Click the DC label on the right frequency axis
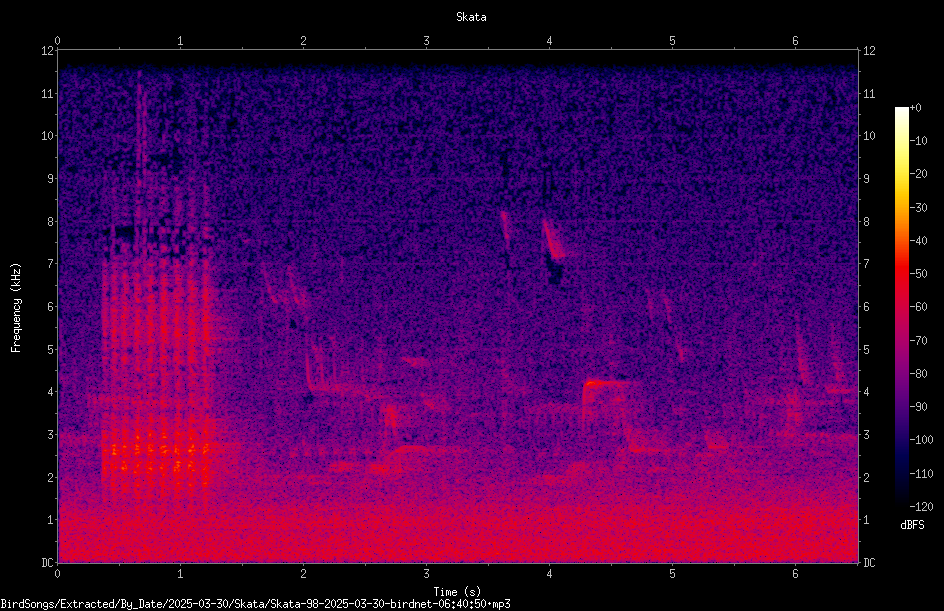944x611 pixels. click(869, 563)
